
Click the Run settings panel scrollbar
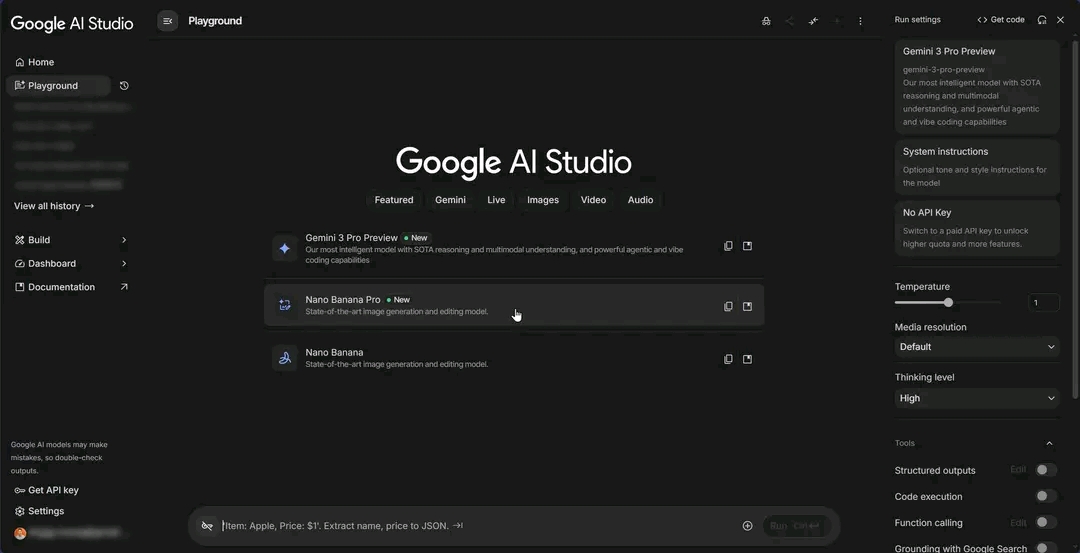click(x=1075, y=219)
